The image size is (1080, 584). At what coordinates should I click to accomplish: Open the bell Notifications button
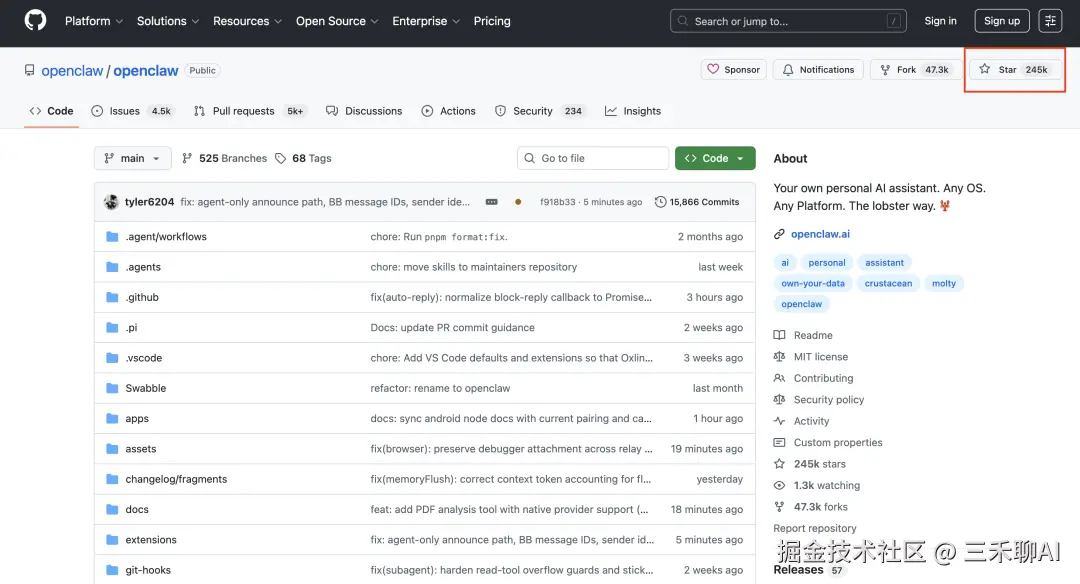click(818, 70)
